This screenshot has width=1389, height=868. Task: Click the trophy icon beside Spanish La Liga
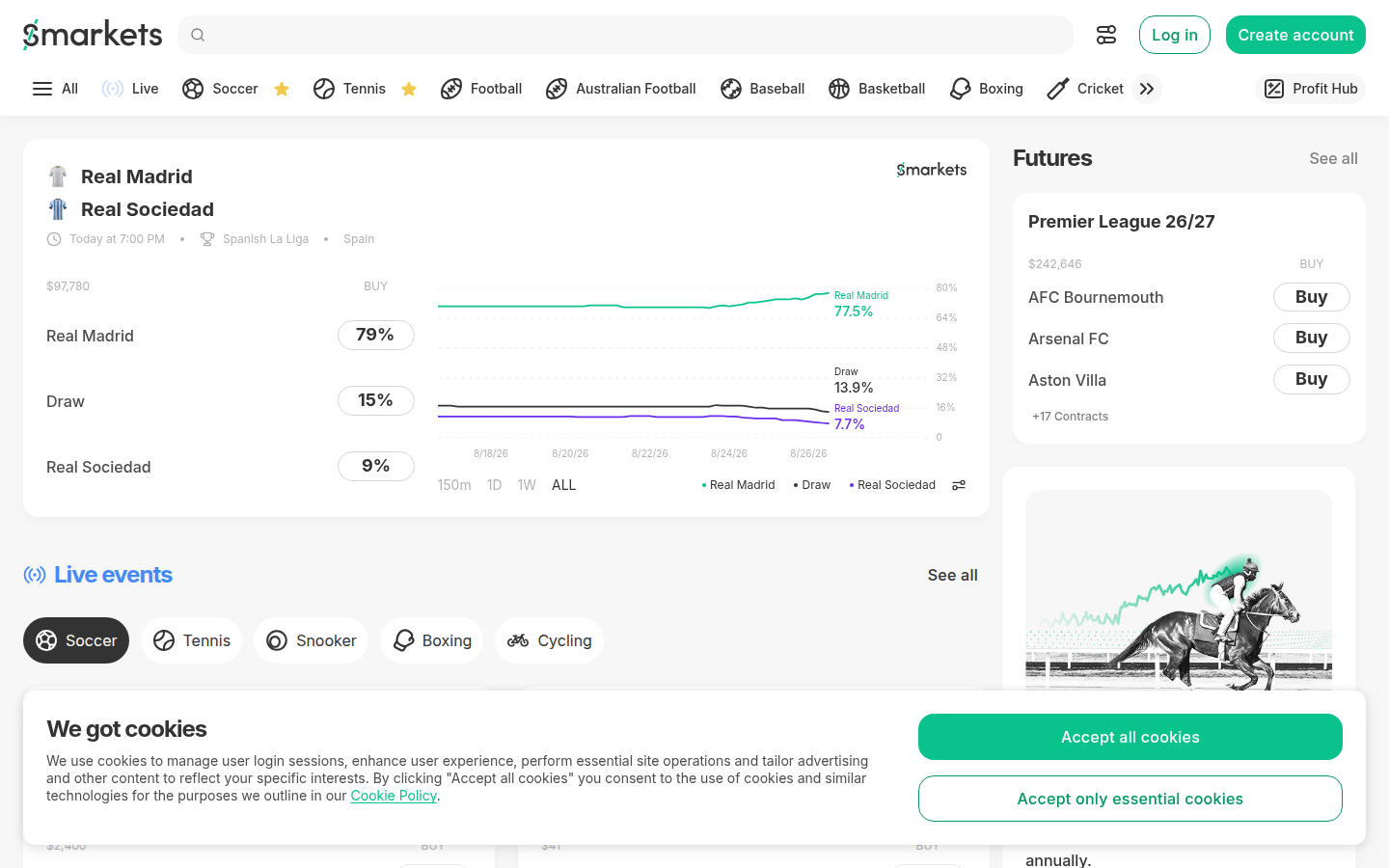click(x=207, y=239)
